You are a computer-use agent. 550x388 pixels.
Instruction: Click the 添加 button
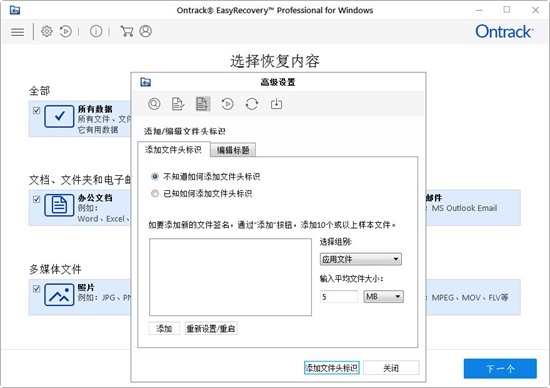tap(164, 329)
